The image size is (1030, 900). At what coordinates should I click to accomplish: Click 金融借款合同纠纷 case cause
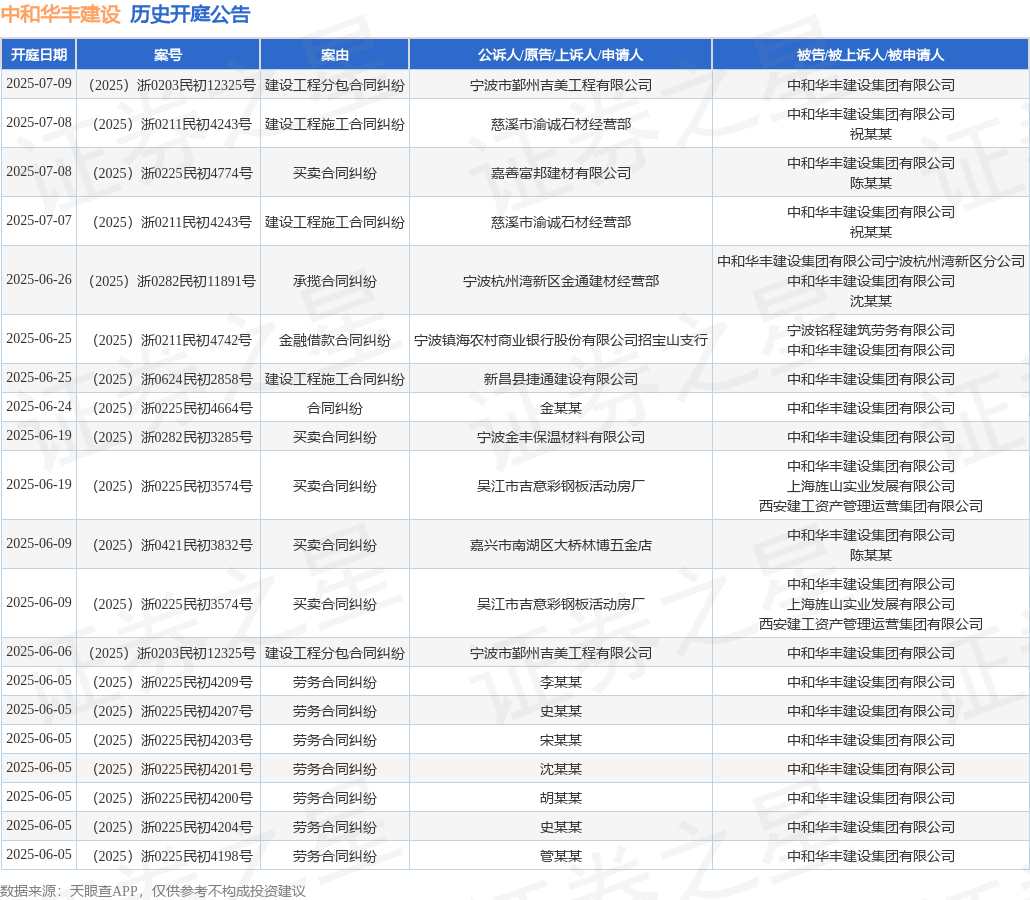[335, 340]
